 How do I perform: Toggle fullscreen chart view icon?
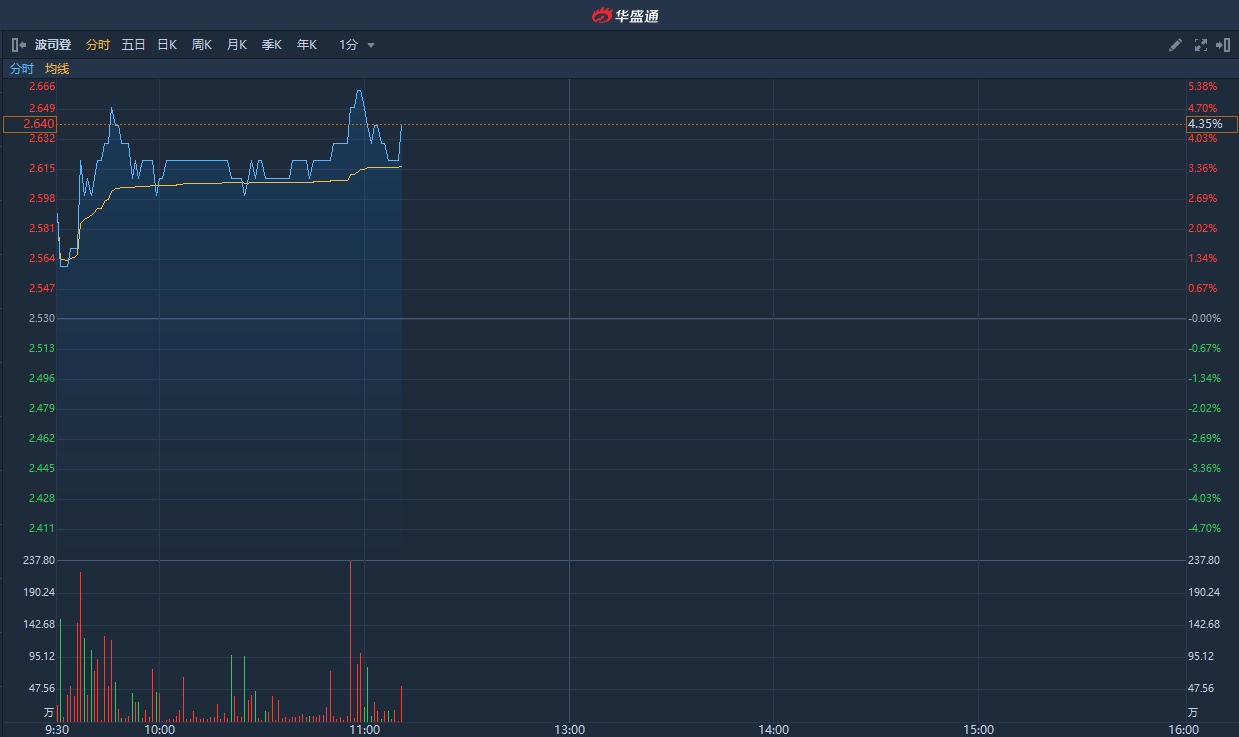coord(1200,45)
